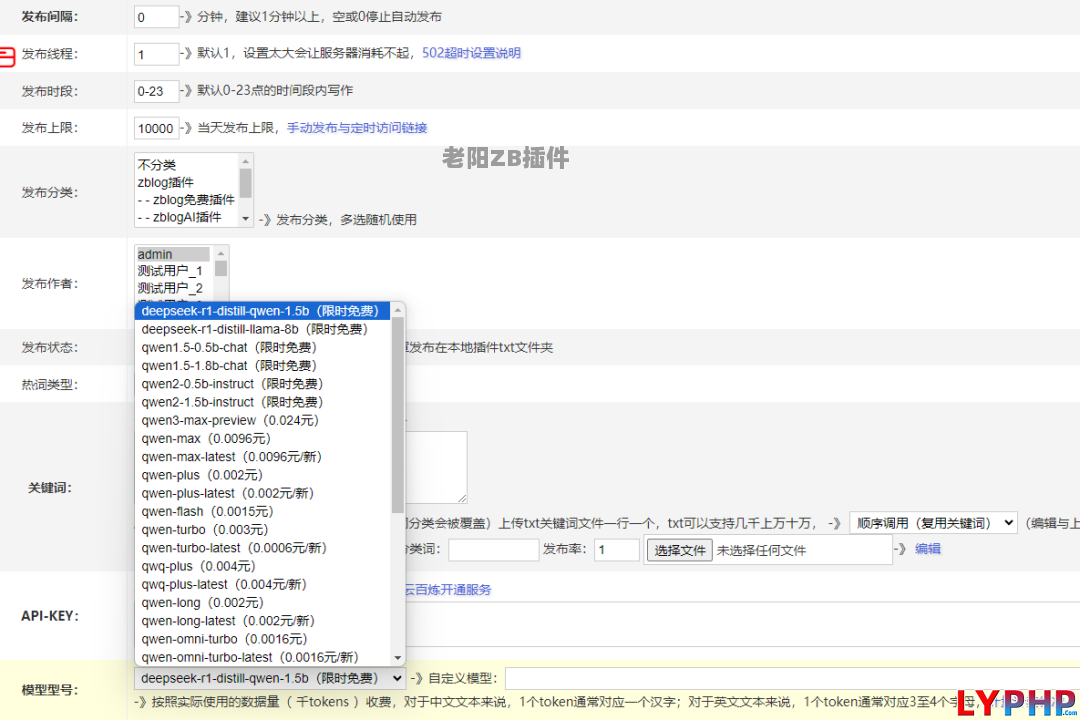Choose the qwen2-1.5b-instruct option
The image size is (1080, 720).
(x=263, y=402)
